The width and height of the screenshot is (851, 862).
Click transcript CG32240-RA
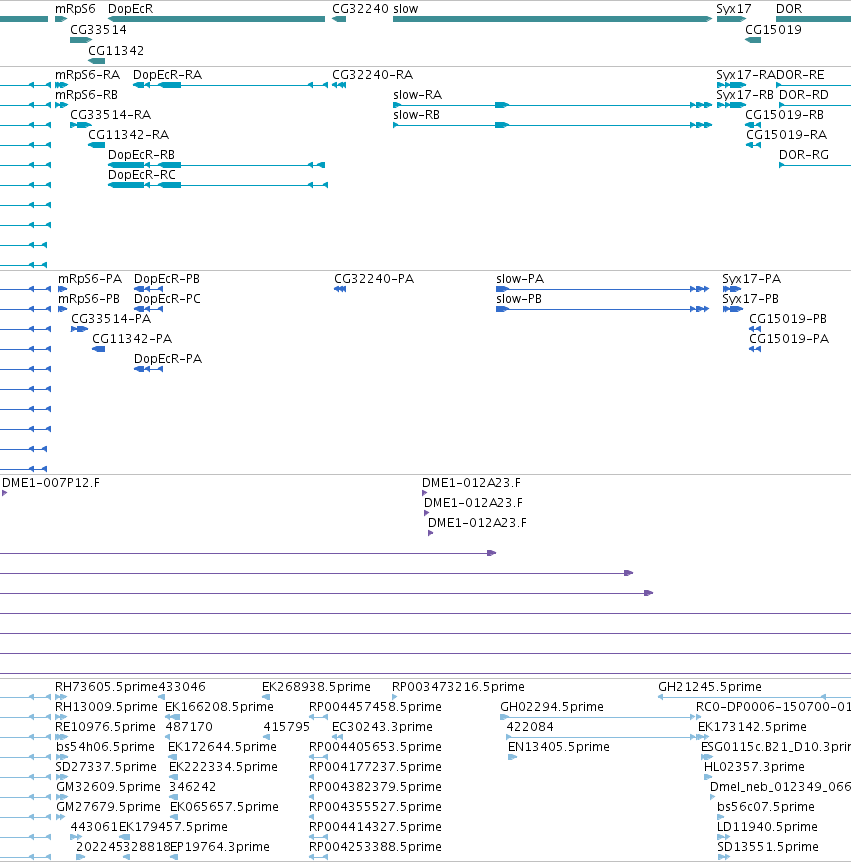point(373,75)
